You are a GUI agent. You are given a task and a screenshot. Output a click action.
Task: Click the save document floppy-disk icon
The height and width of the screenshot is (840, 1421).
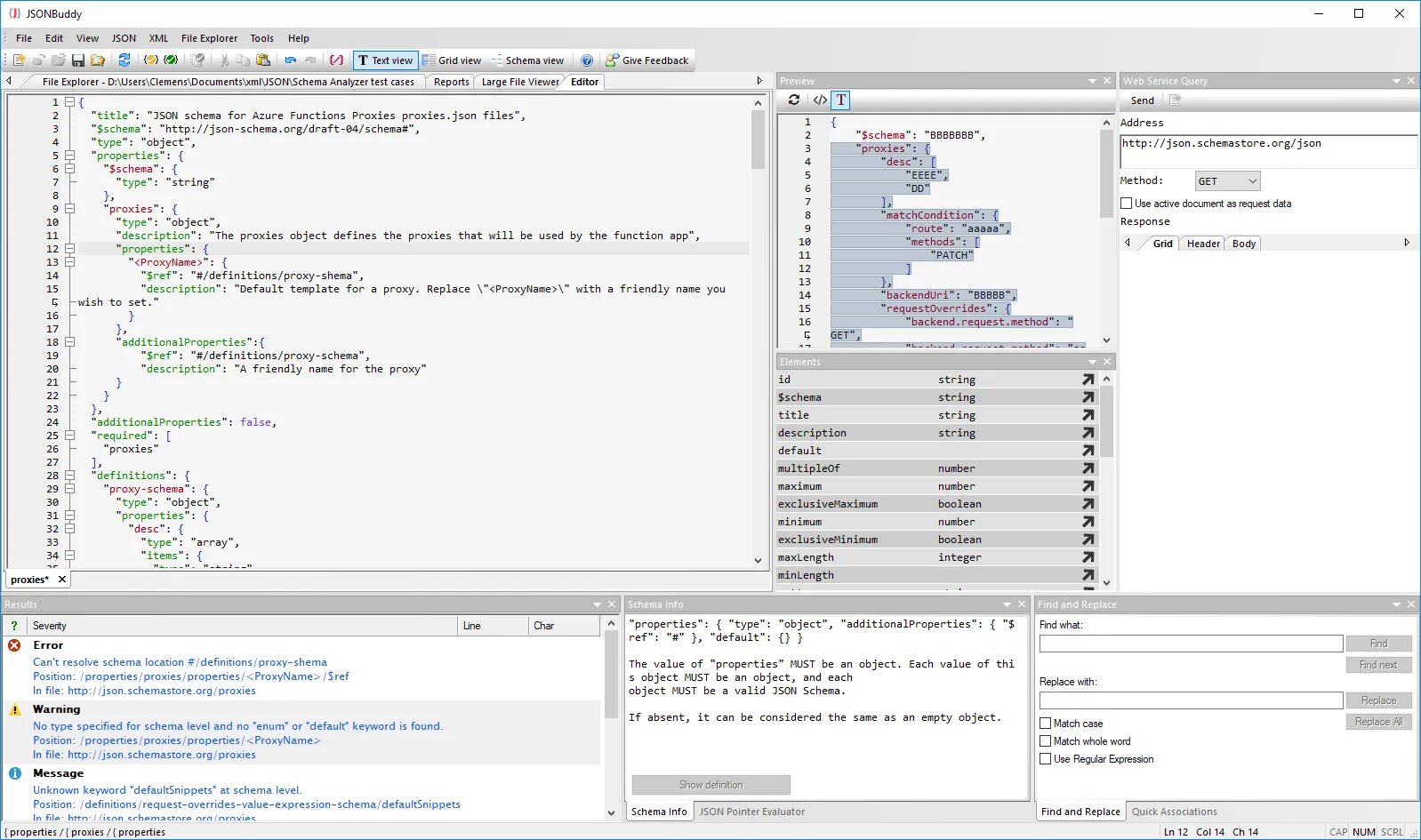[x=78, y=60]
